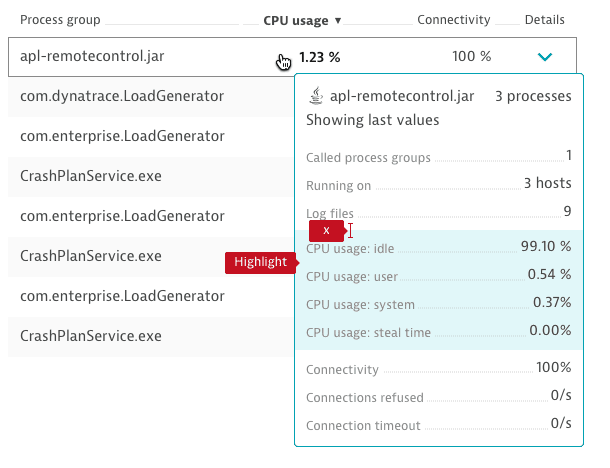This screenshot has height=468, width=610.
Task: Expand details chevron for apl-remotecontrol.jar row
Action: 545,57
